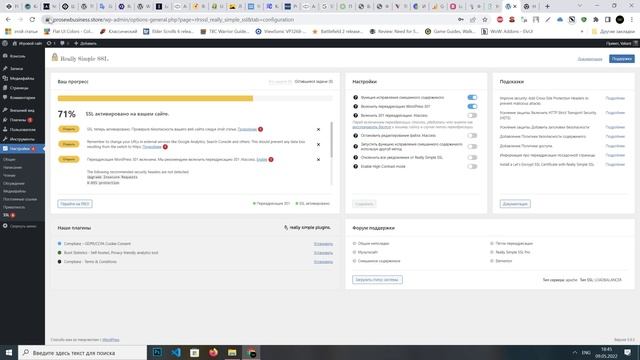Screen dimensions: 640x360
Task: Click the blue Поддержка button at top
Action: [x=622, y=59]
